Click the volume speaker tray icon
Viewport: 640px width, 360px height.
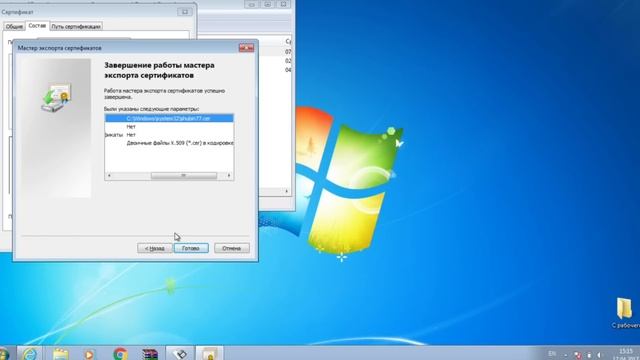[600, 355]
